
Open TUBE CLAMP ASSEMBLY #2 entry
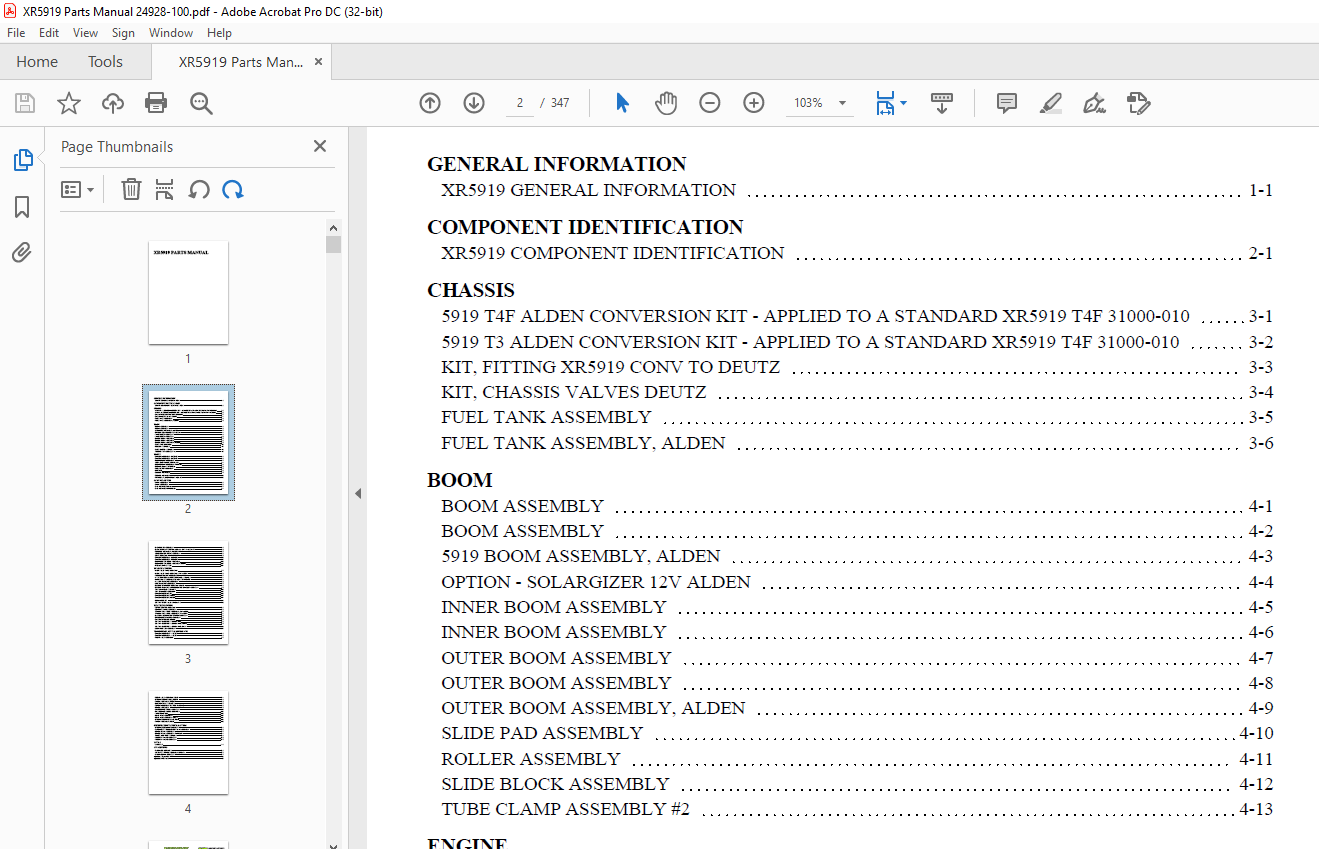point(857,809)
